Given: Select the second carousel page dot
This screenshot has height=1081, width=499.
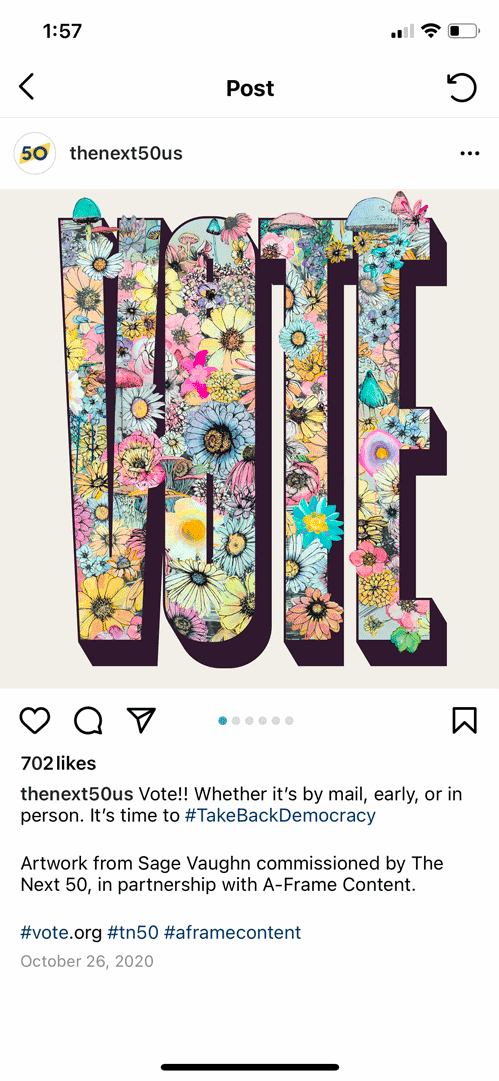Looking at the screenshot, I should 236,720.
